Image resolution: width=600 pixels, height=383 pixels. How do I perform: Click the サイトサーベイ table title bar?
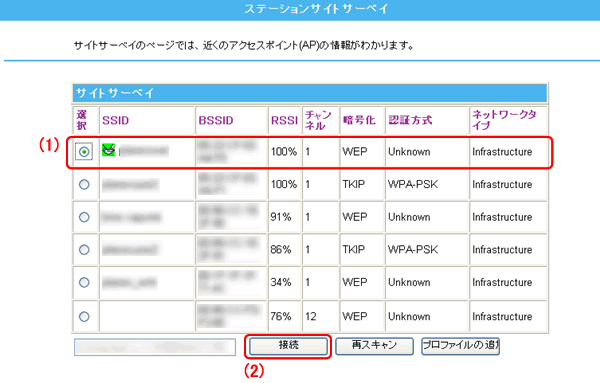[310, 93]
